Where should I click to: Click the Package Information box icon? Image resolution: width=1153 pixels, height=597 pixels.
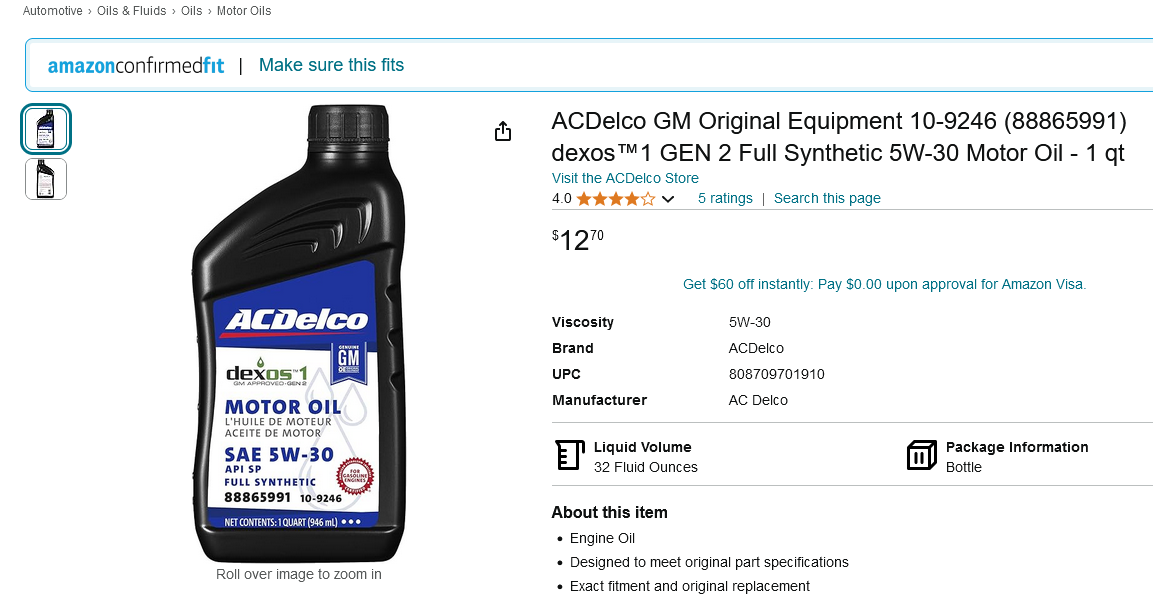(x=921, y=456)
